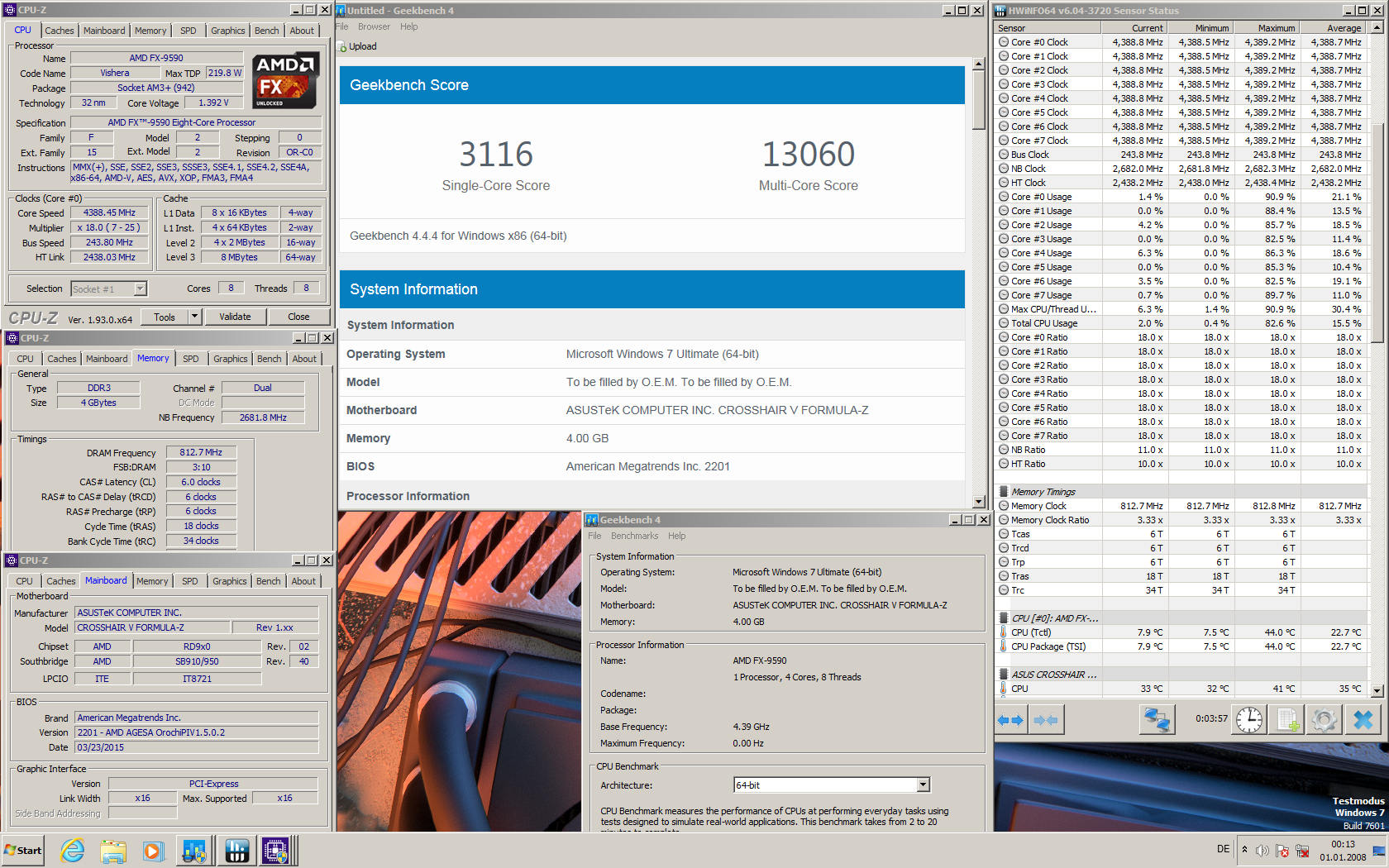
Task: Click the DE language indicator
Action: (x=1224, y=849)
